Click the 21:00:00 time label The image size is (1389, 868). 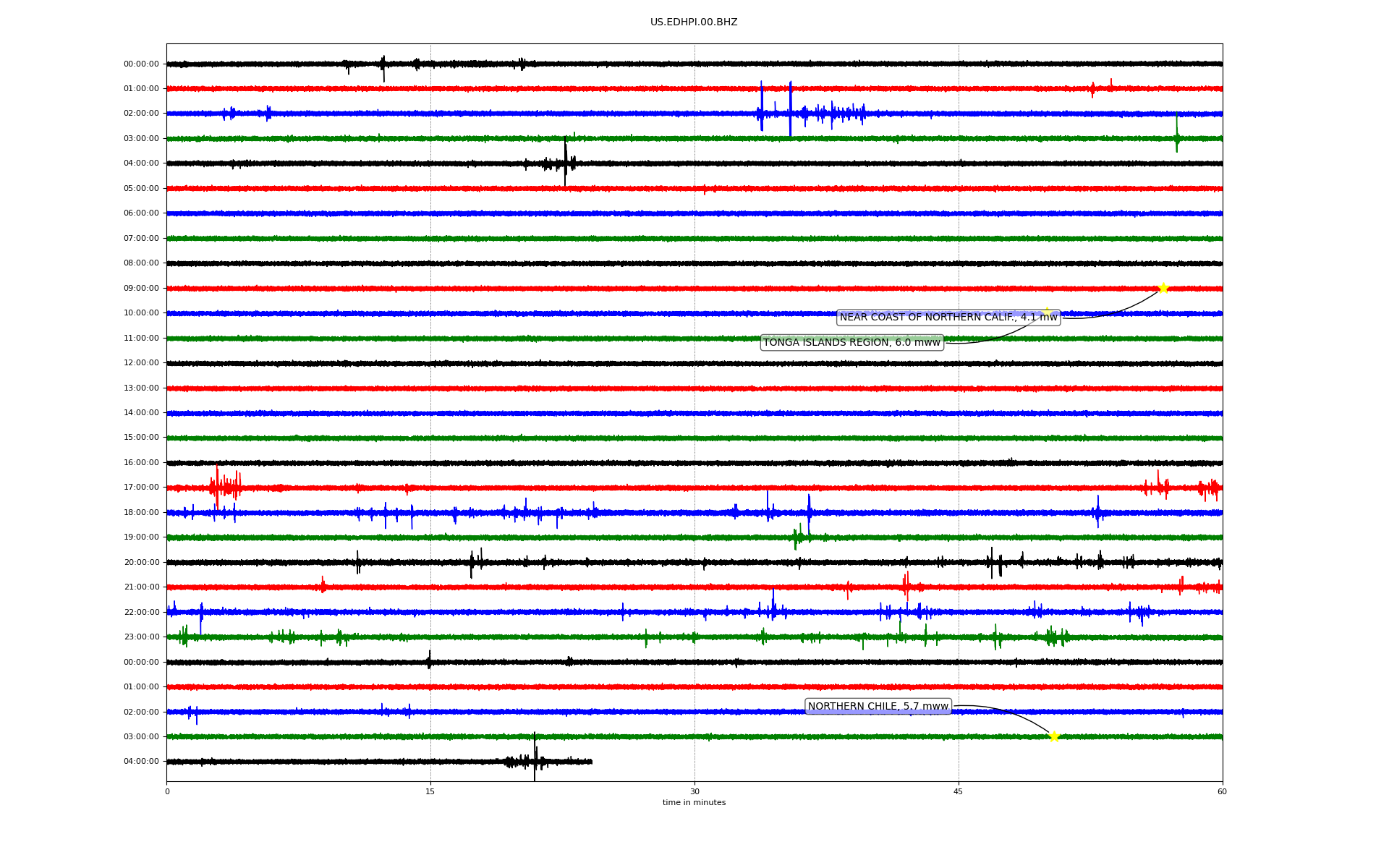pyautogui.click(x=141, y=587)
